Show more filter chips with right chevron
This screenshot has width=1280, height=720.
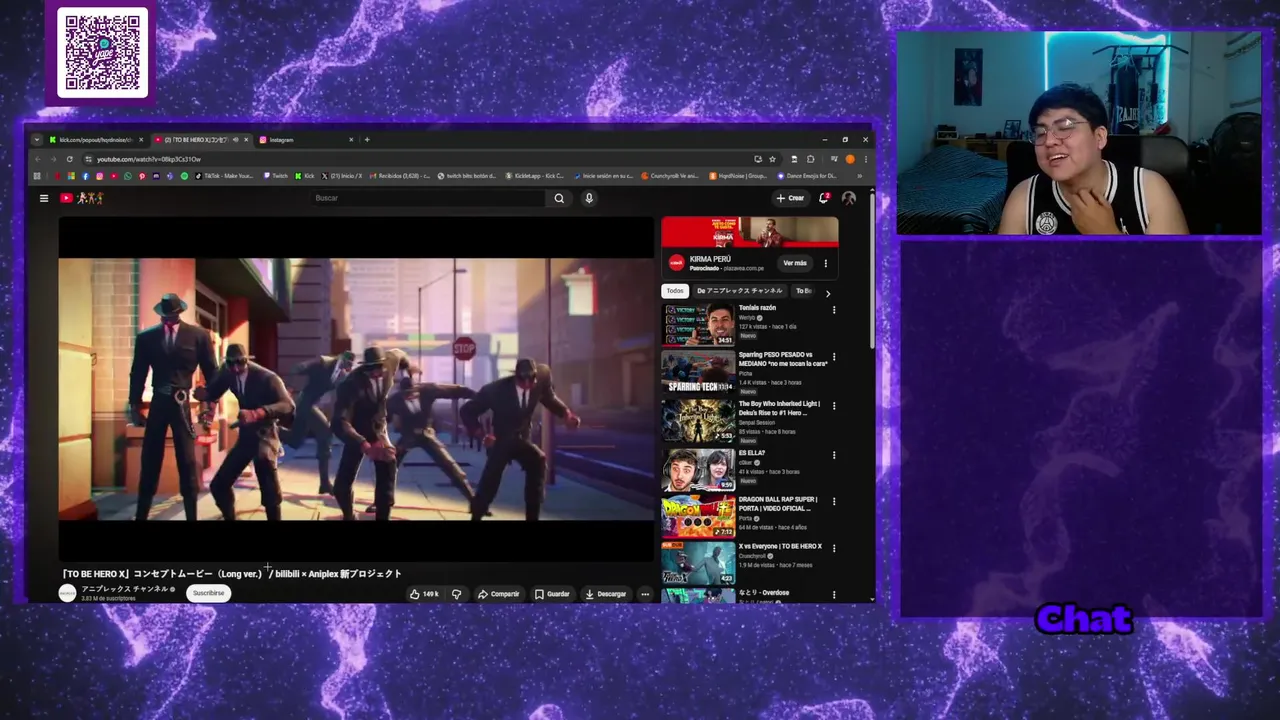[x=827, y=293]
